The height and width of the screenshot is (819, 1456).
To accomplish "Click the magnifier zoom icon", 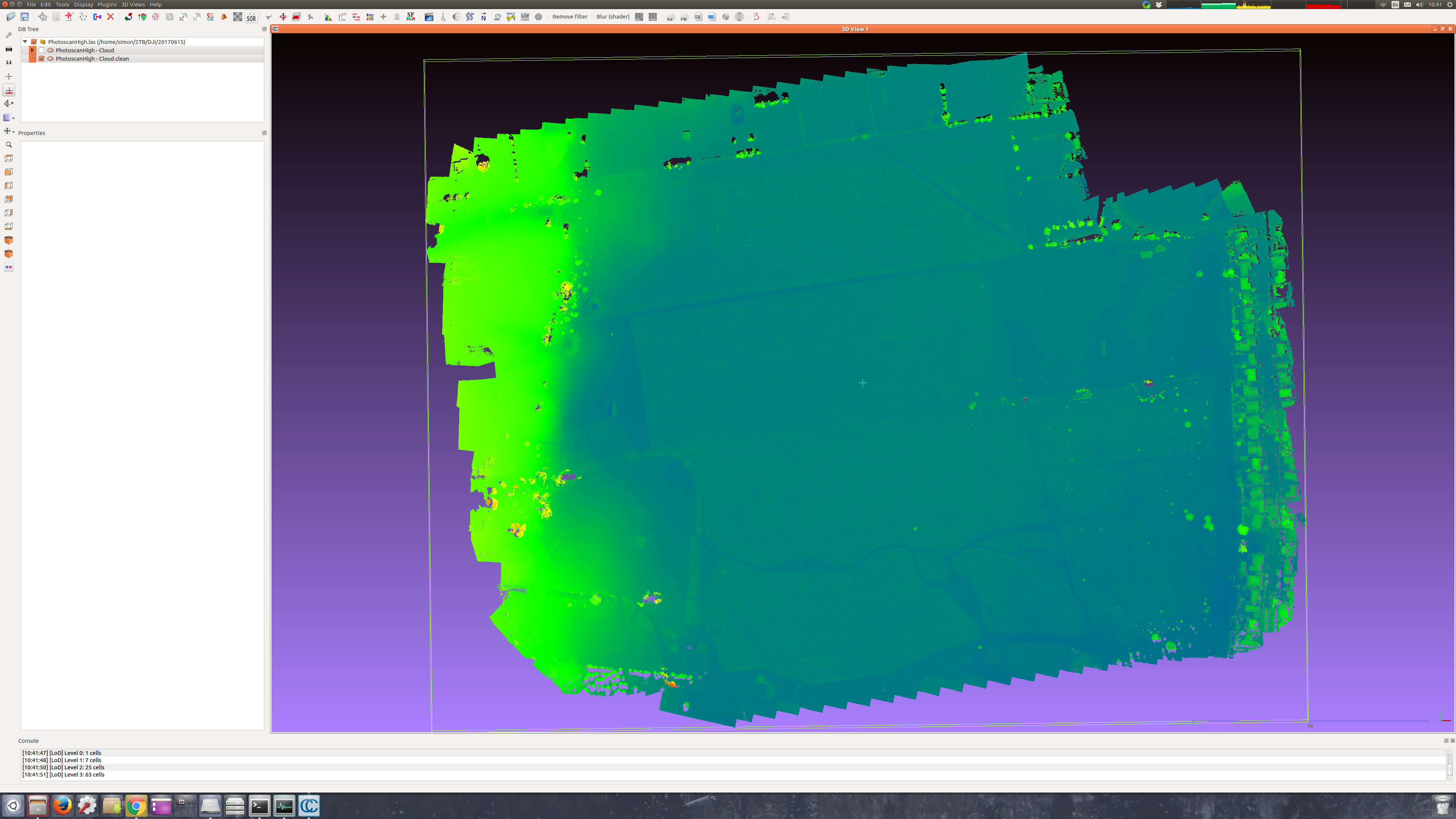I will pyautogui.click(x=8, y=145).
